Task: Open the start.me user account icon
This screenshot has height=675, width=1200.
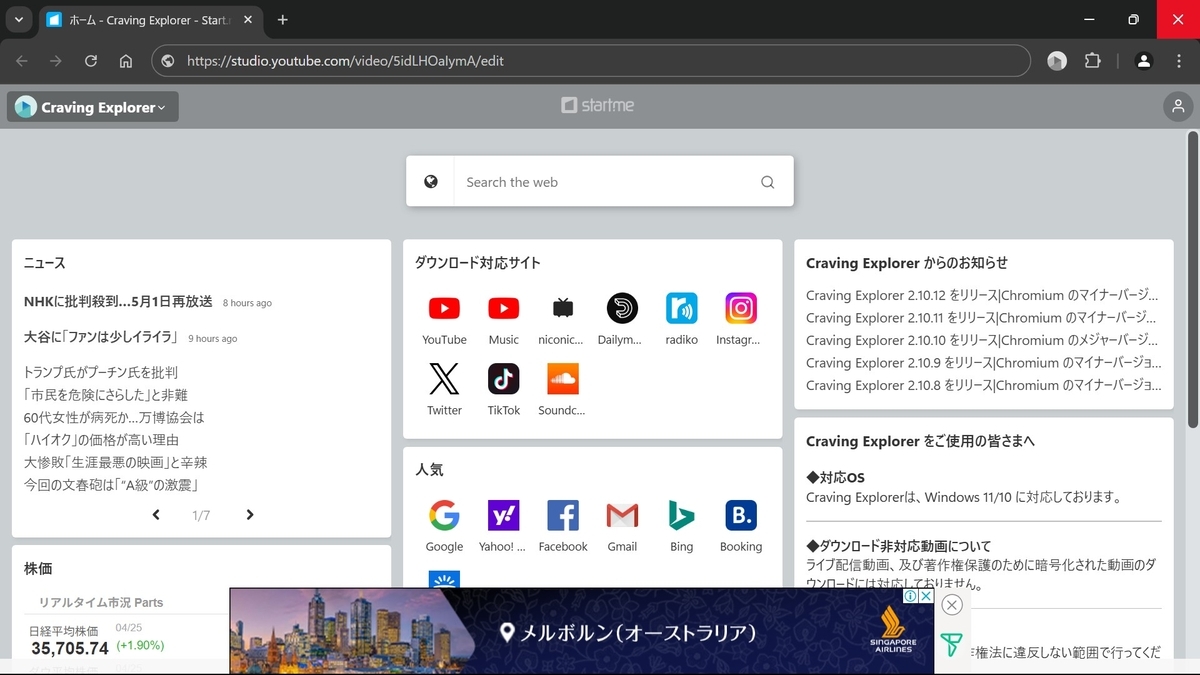Action: (1178, 107)
